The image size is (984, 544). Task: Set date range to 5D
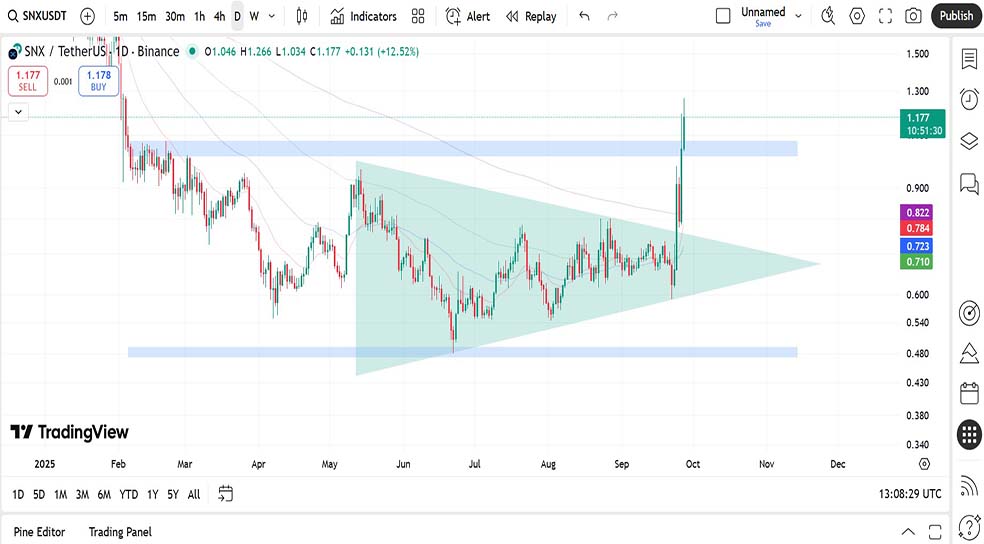39,494
